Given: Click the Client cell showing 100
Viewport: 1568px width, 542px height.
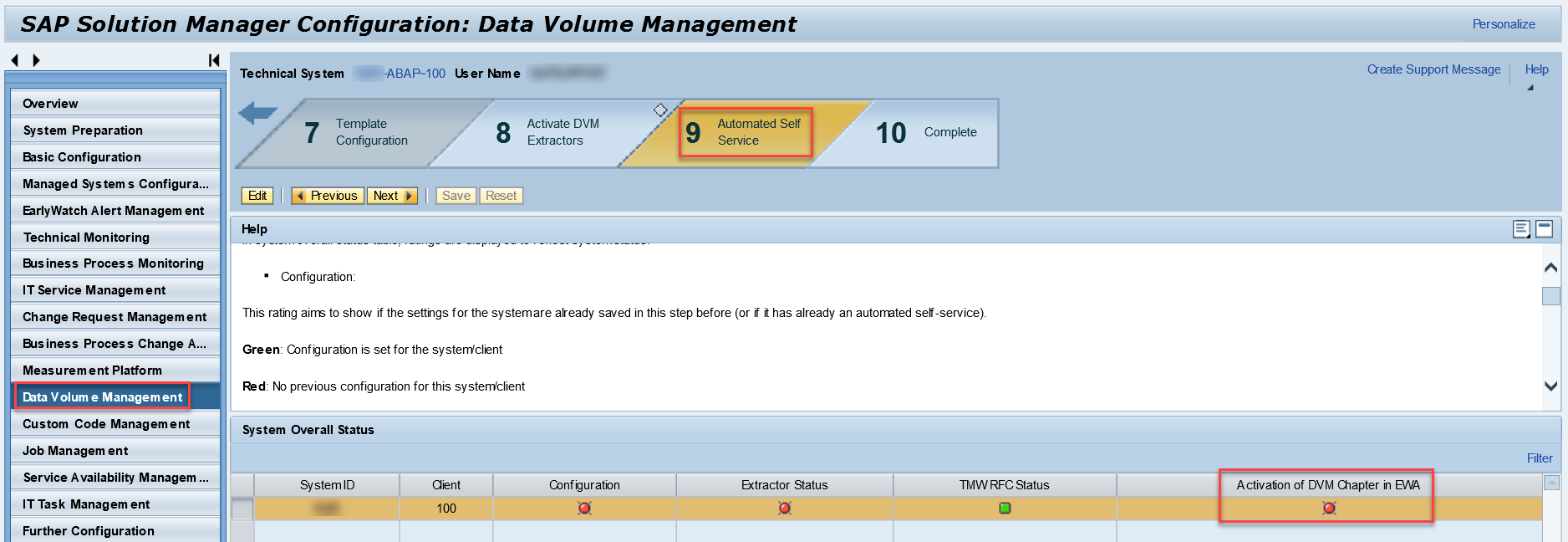Looking at the screenshot, I should point(446,509).
